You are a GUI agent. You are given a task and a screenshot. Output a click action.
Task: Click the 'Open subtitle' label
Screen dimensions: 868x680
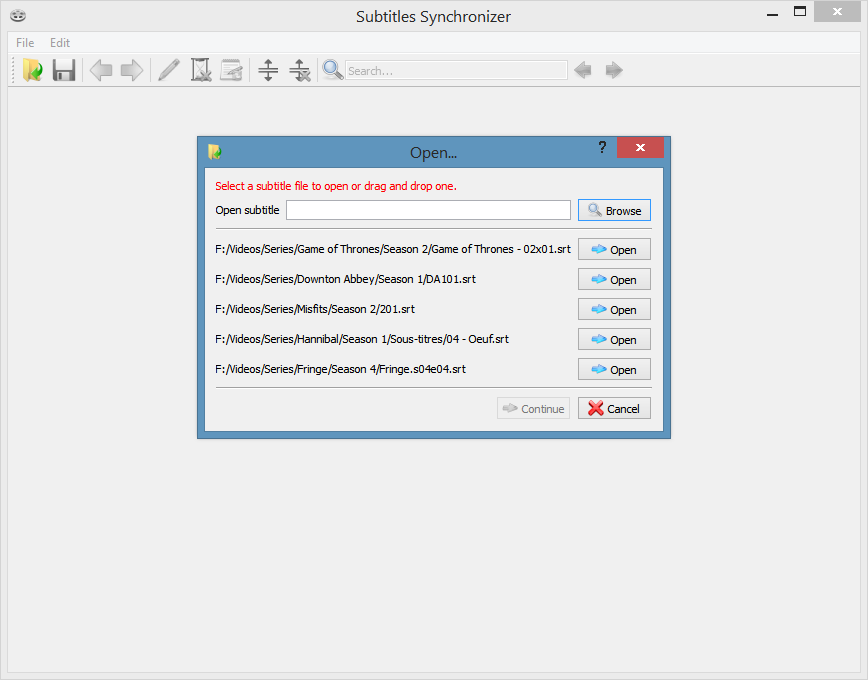(247, 210)
